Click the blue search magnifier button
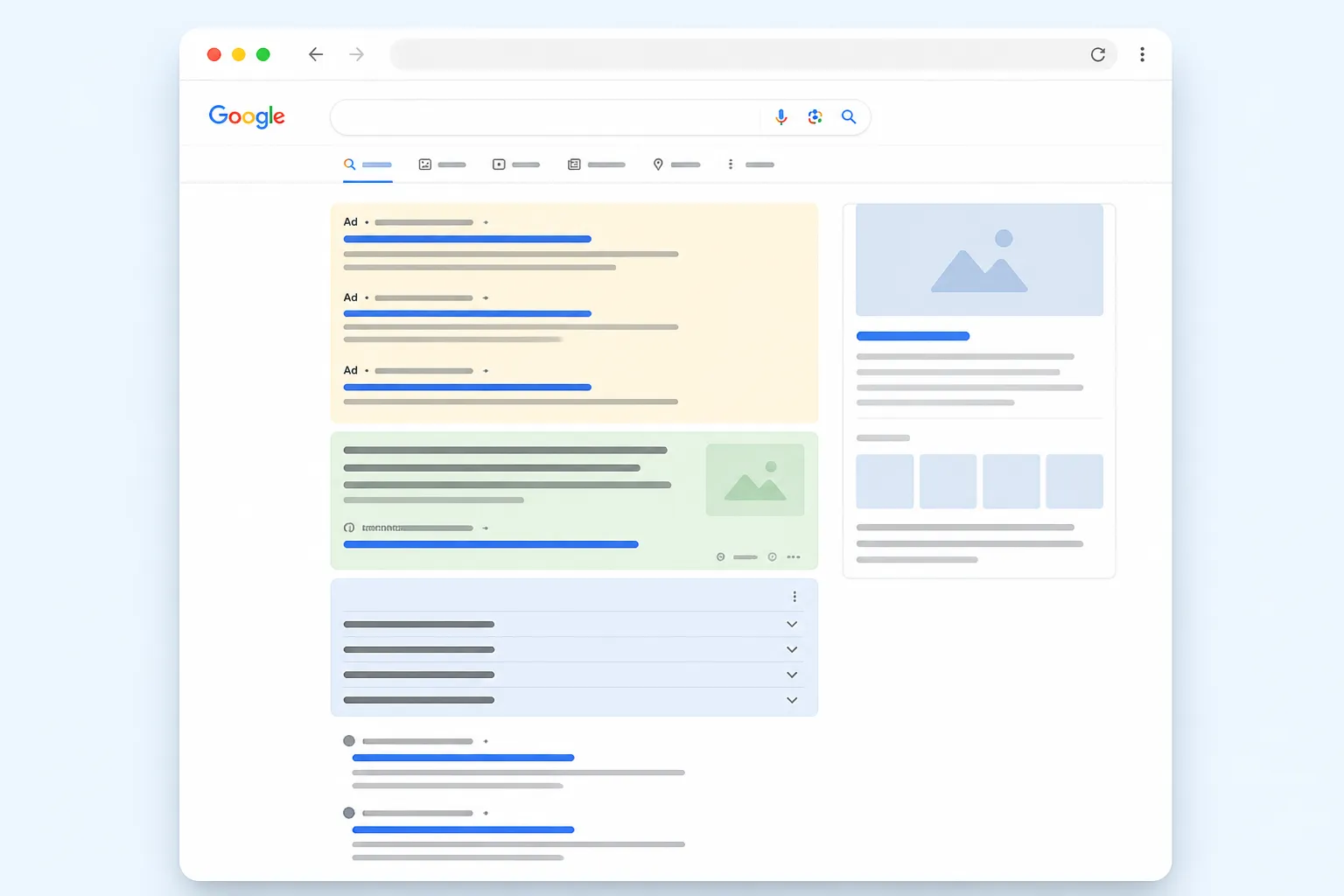The image size is (1344, 896). (x=849, y=116)
